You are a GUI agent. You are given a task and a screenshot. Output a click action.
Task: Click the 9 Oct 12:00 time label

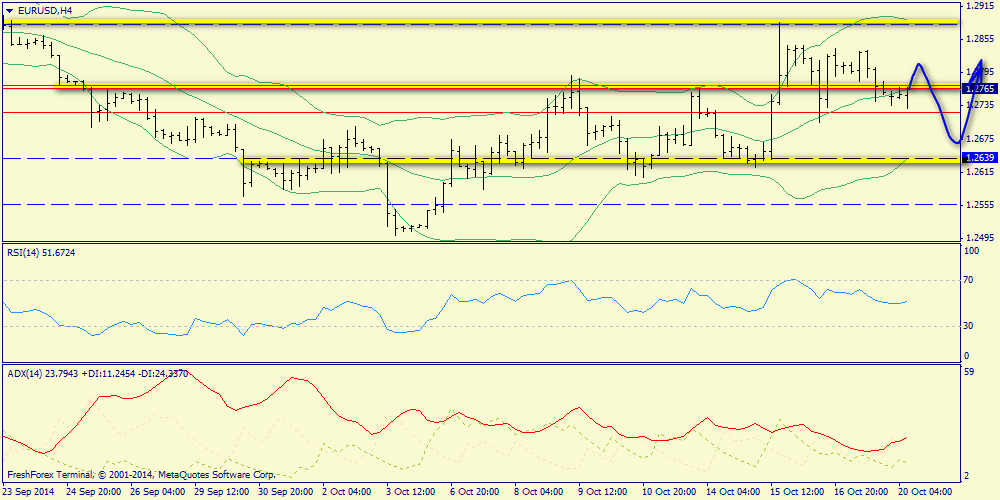601,492
